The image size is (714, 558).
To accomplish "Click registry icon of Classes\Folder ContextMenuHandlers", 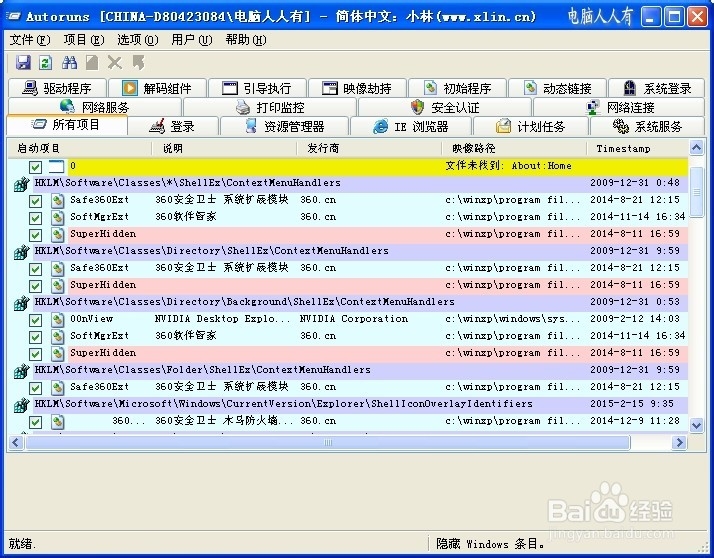I will [21, 371].
